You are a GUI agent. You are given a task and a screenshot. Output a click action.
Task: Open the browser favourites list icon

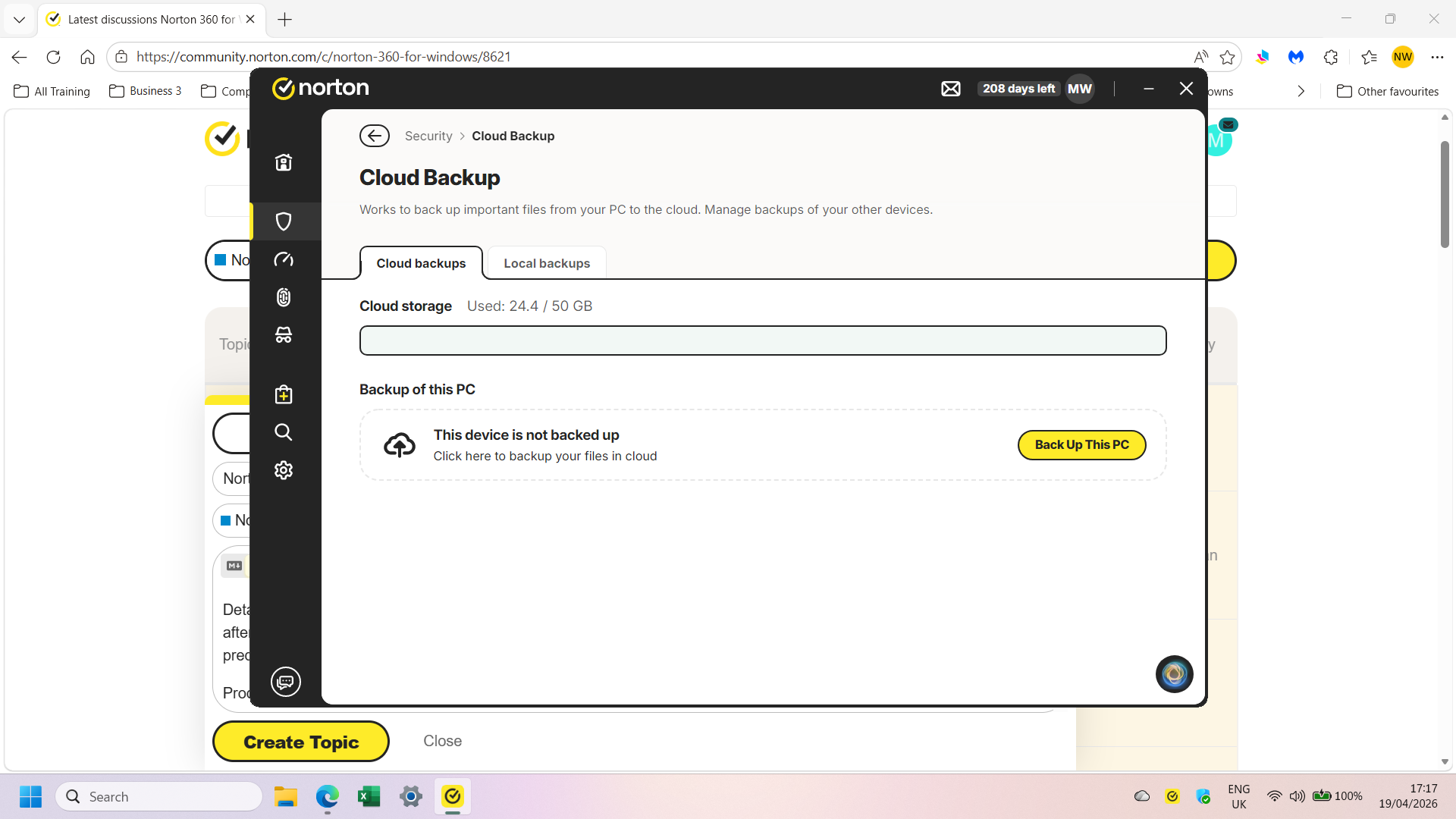(x=1369, y=57)
